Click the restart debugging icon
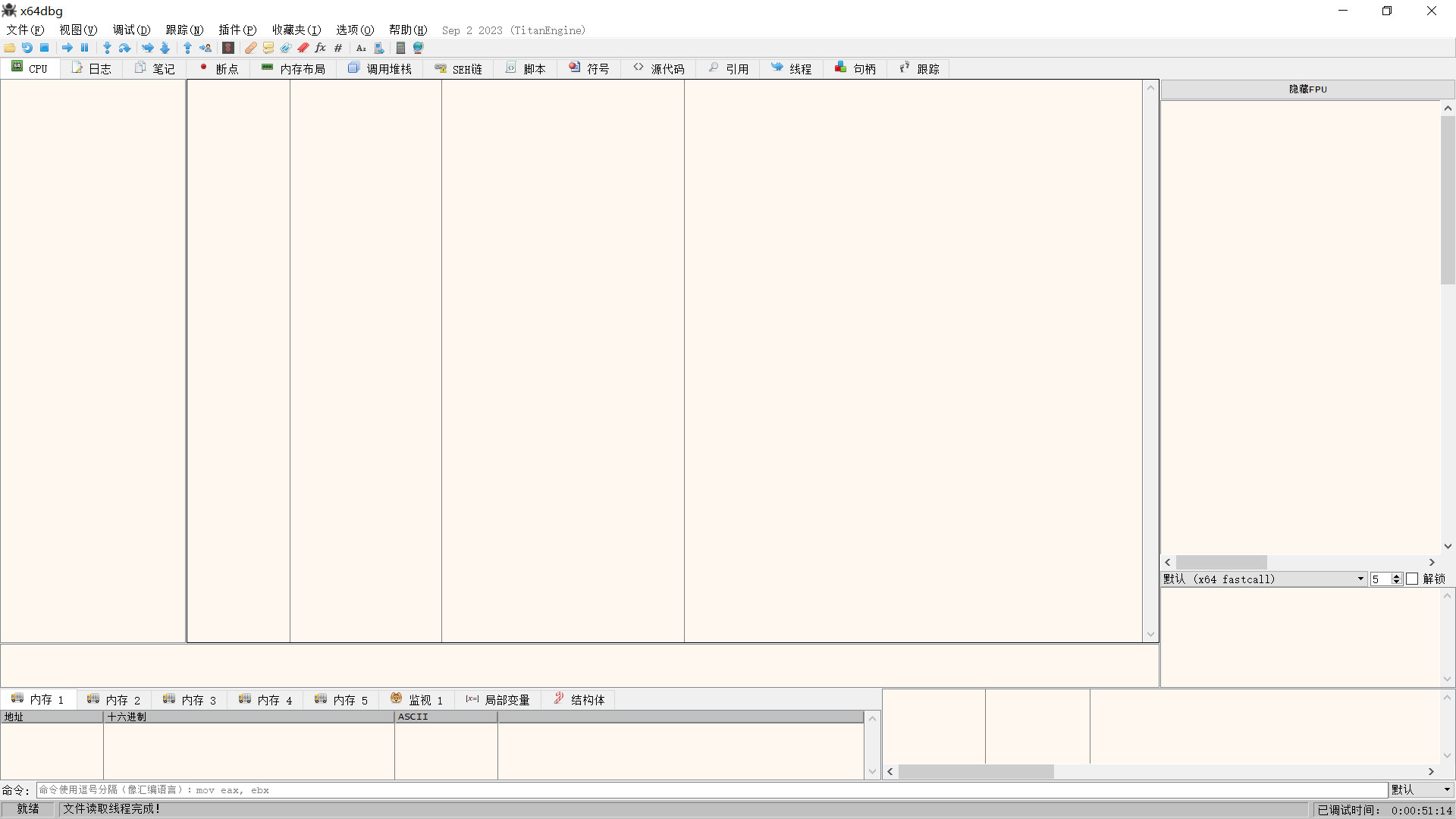Screen dimensions: 1456x819 pyautogui.click(x=27, y=48)
